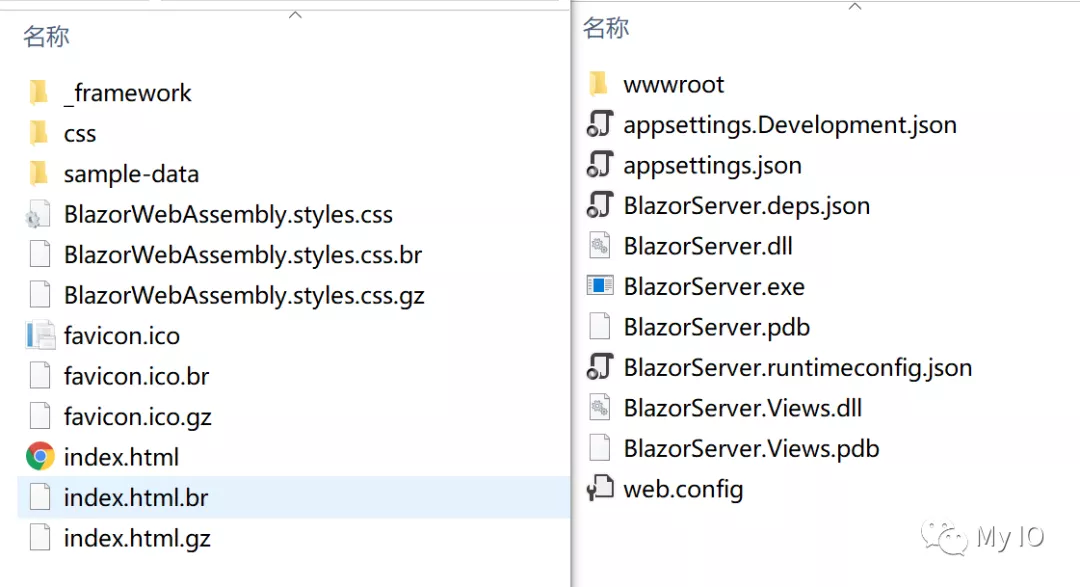Image resolution: width=1080 pixels, height=587 pixels.
Task: Collapse the left pane using the chevron arrow
Action: point(295,14)
